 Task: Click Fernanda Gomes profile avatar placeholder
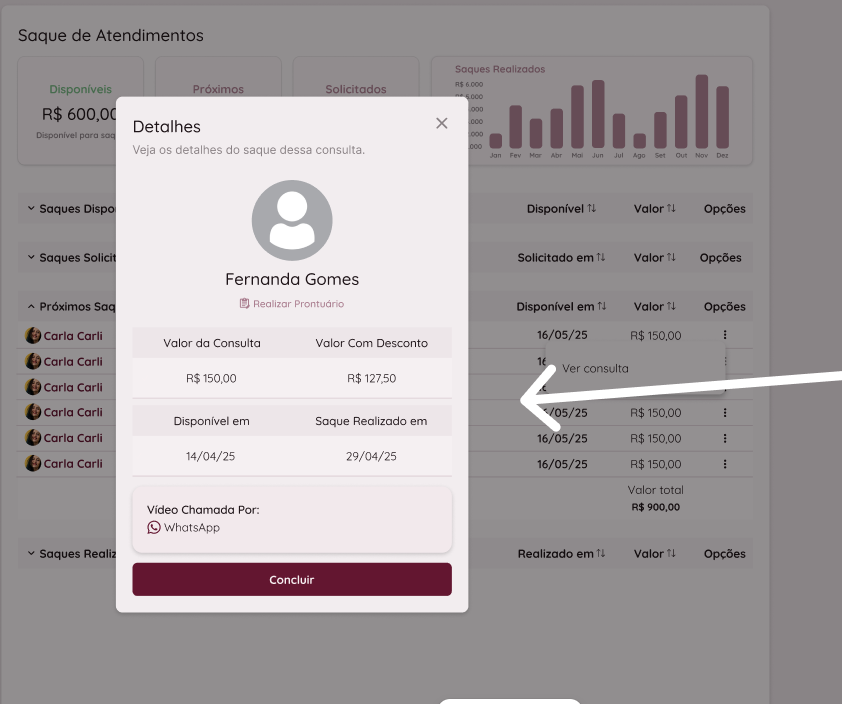(x=292, y=220)
